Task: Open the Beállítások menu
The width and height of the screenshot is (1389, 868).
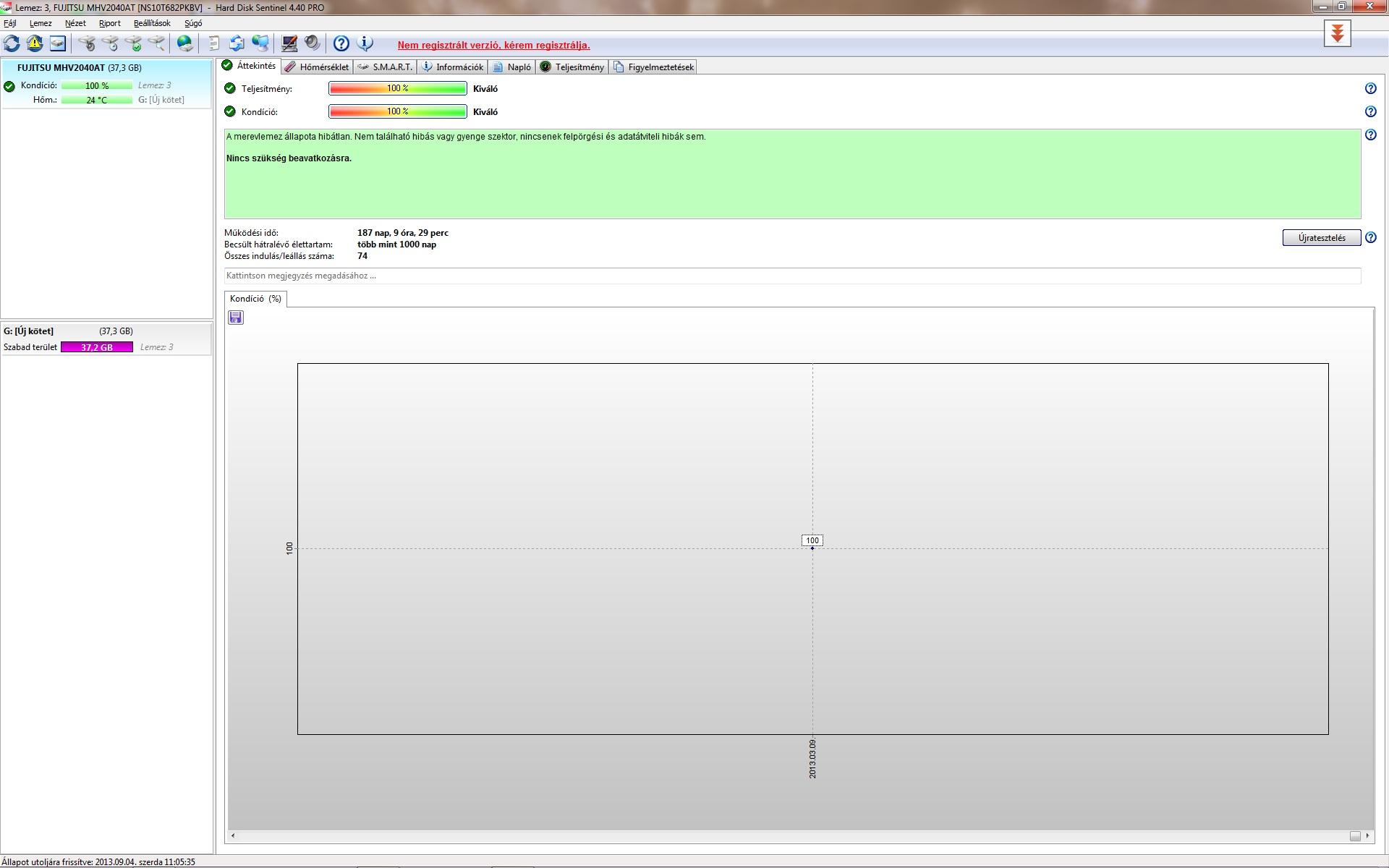Action: (x=152, y=23)
